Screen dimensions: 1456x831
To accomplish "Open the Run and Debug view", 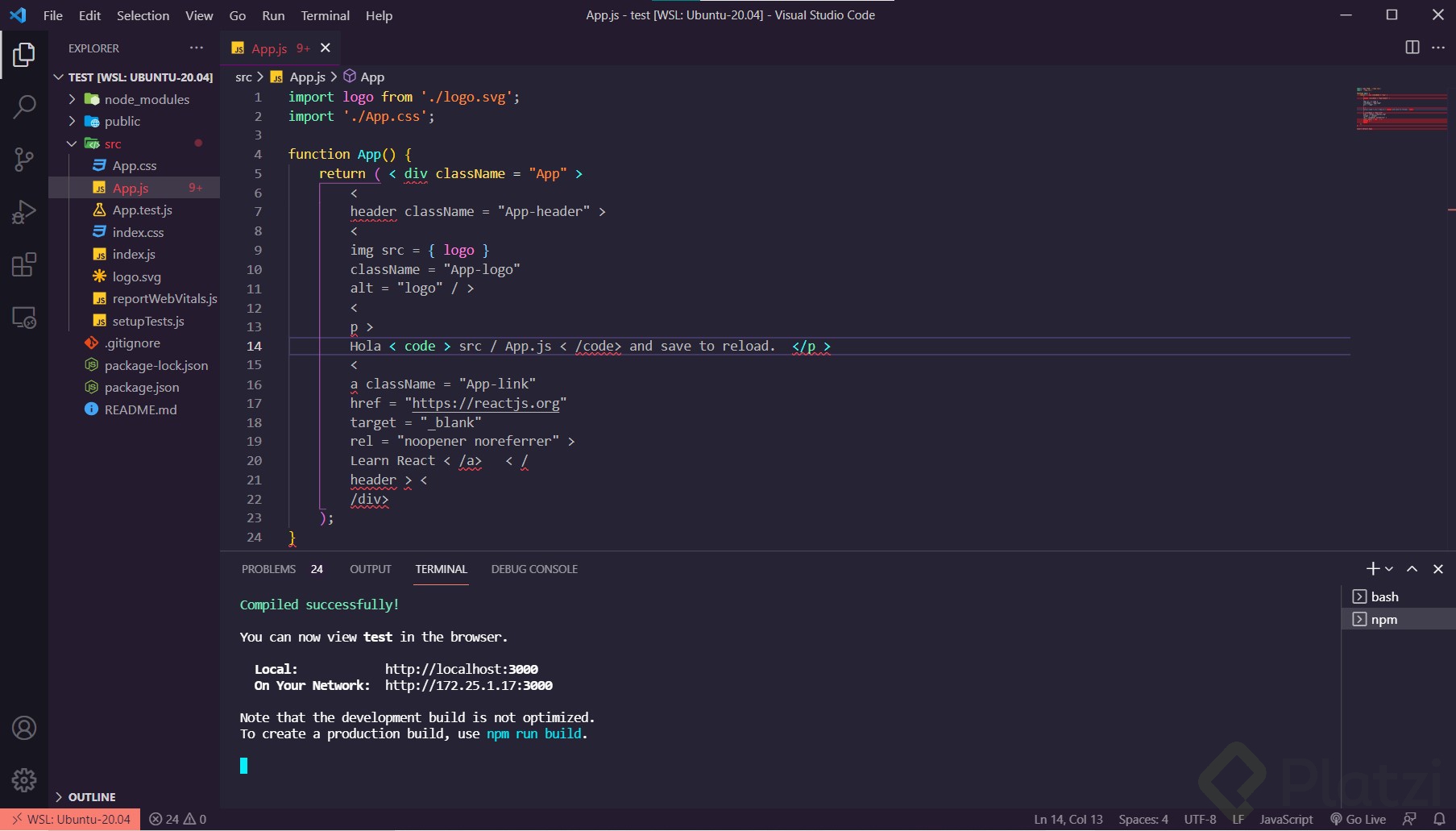I will point(24,212).
